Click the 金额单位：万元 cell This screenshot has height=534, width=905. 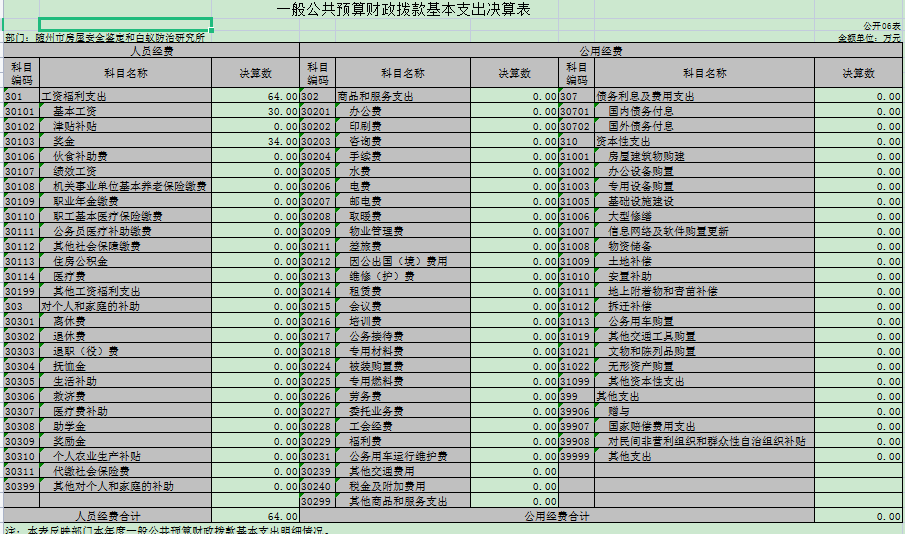[870, 37]
